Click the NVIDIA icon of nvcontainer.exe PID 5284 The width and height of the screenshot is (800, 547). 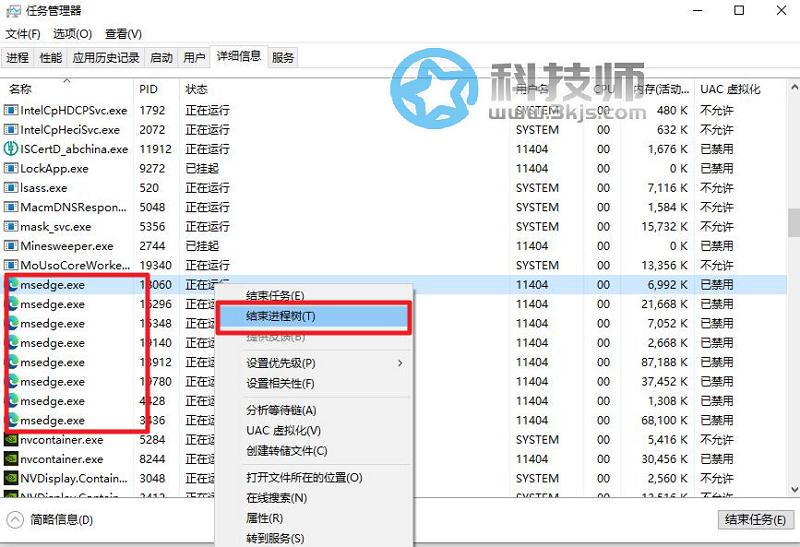click(x=11, y=440)
